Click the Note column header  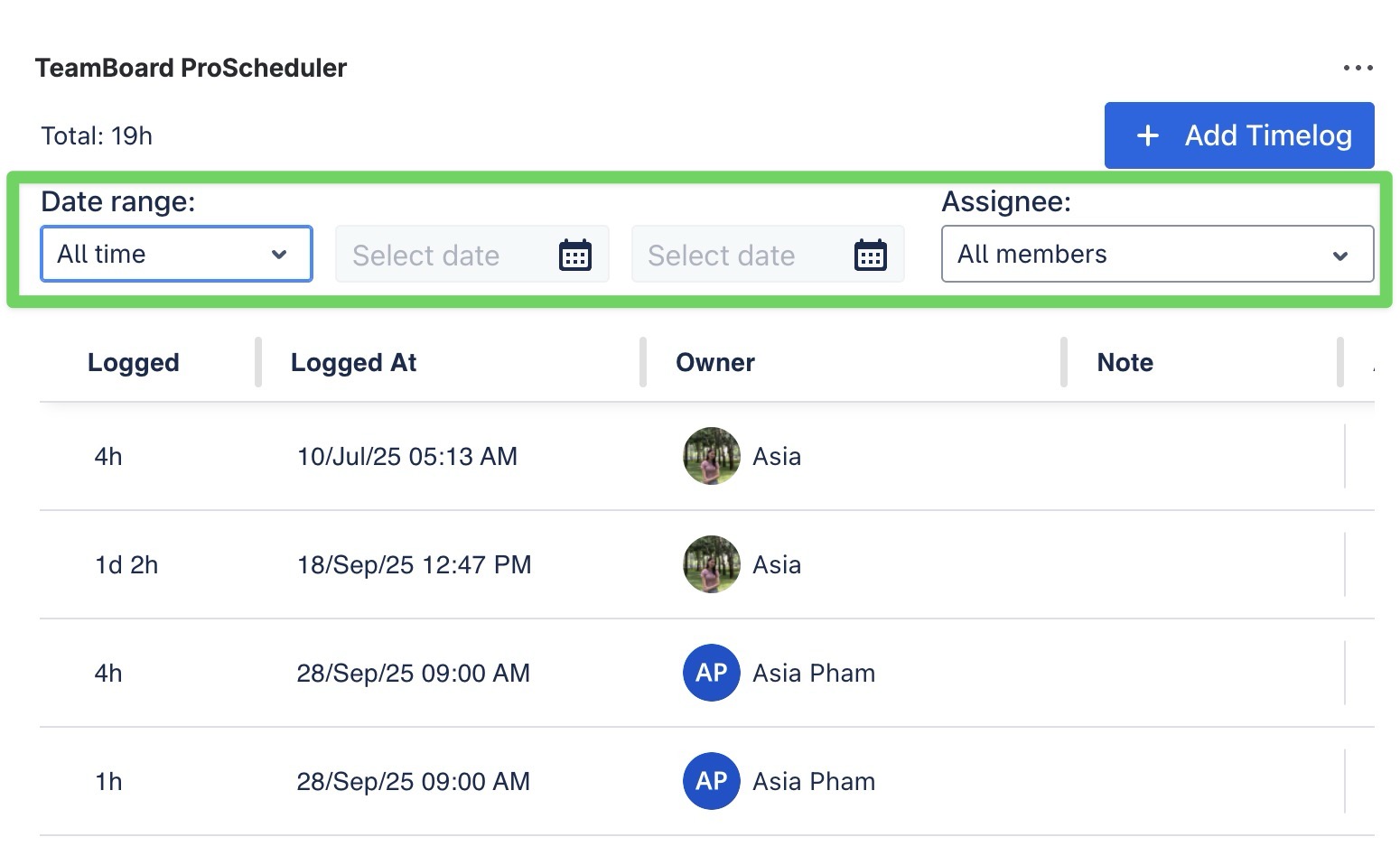(1125, 362)
